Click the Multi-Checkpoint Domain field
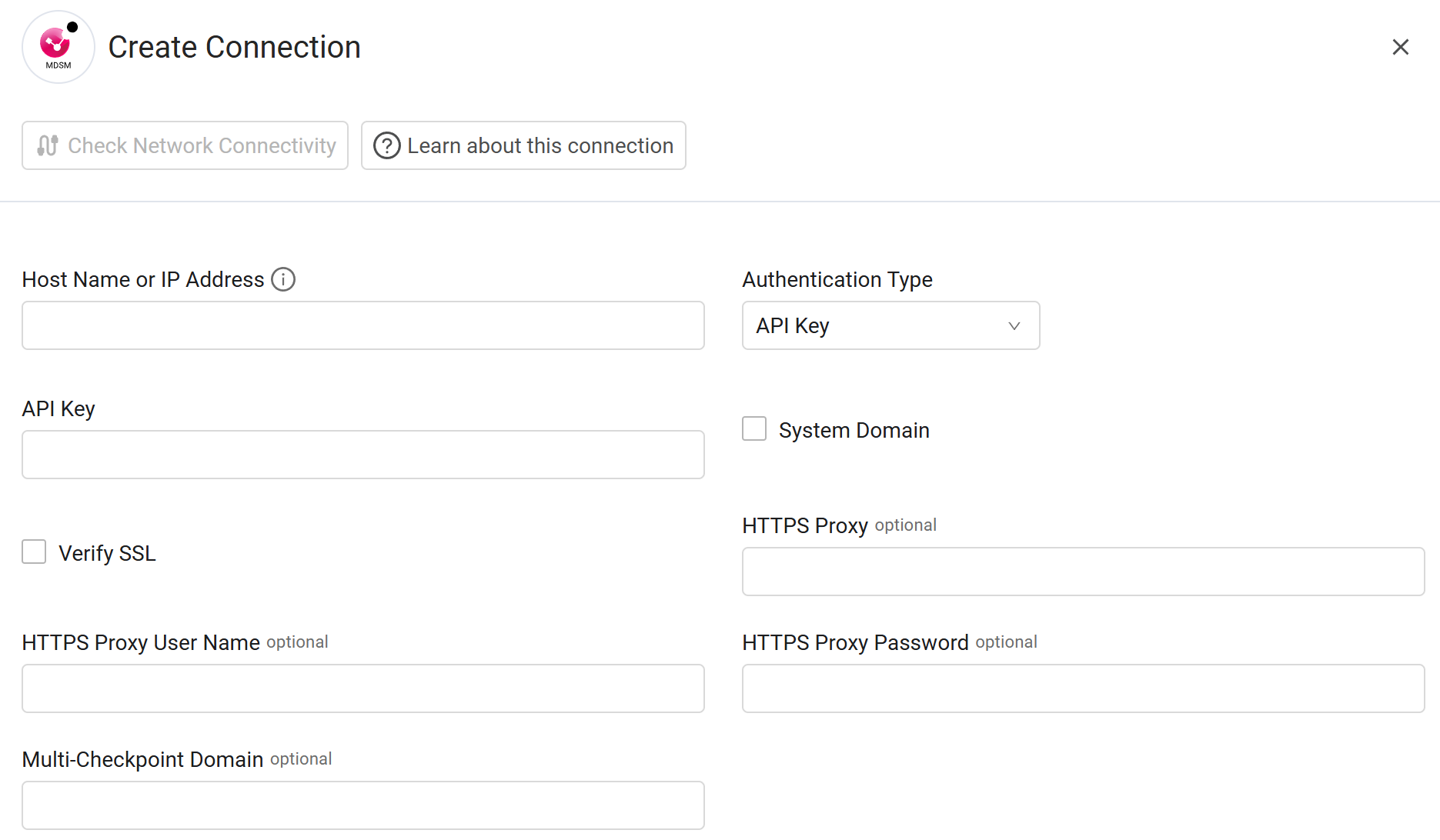 [363, 805]
